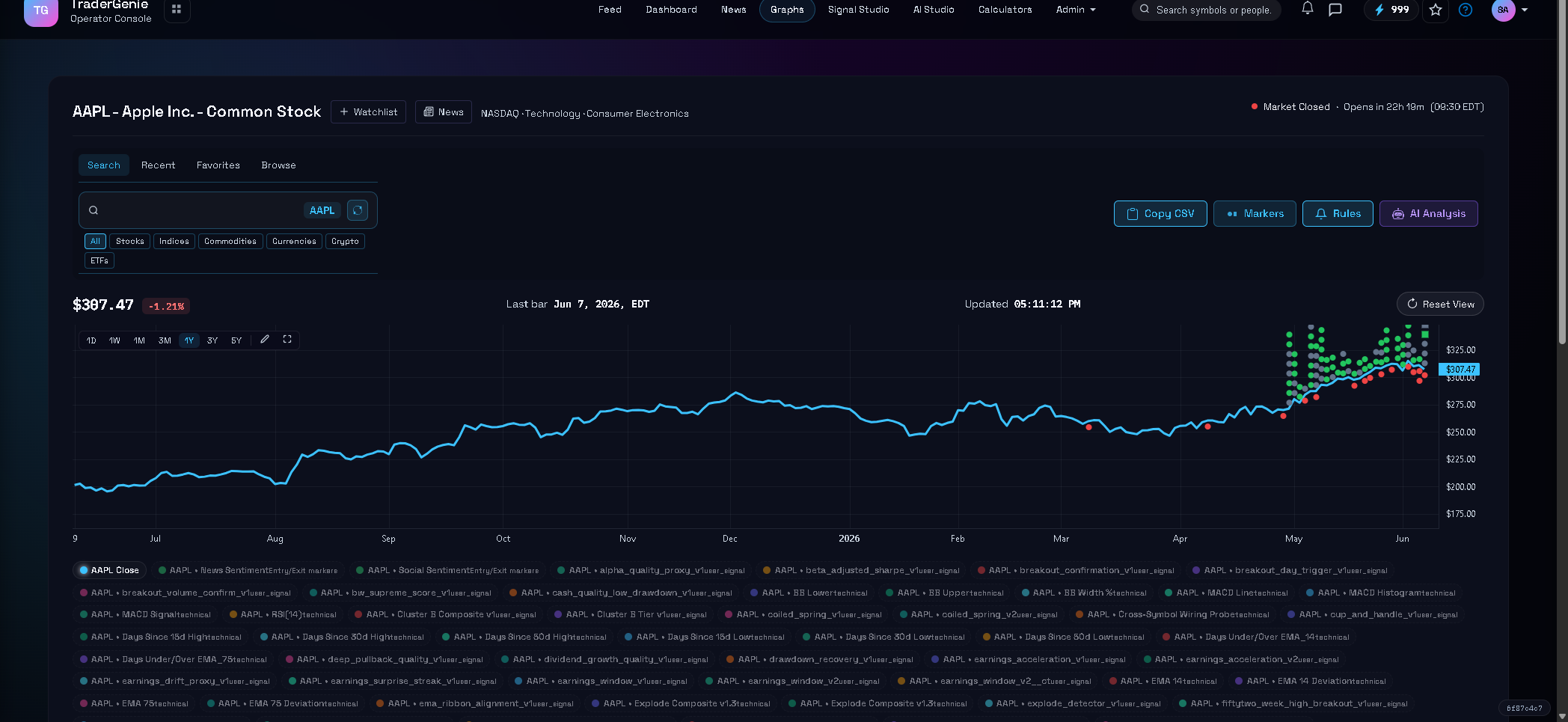Click the magnifier icon in symbol search
This screenshot has width=1568, height=722.
tap(94, 210)
